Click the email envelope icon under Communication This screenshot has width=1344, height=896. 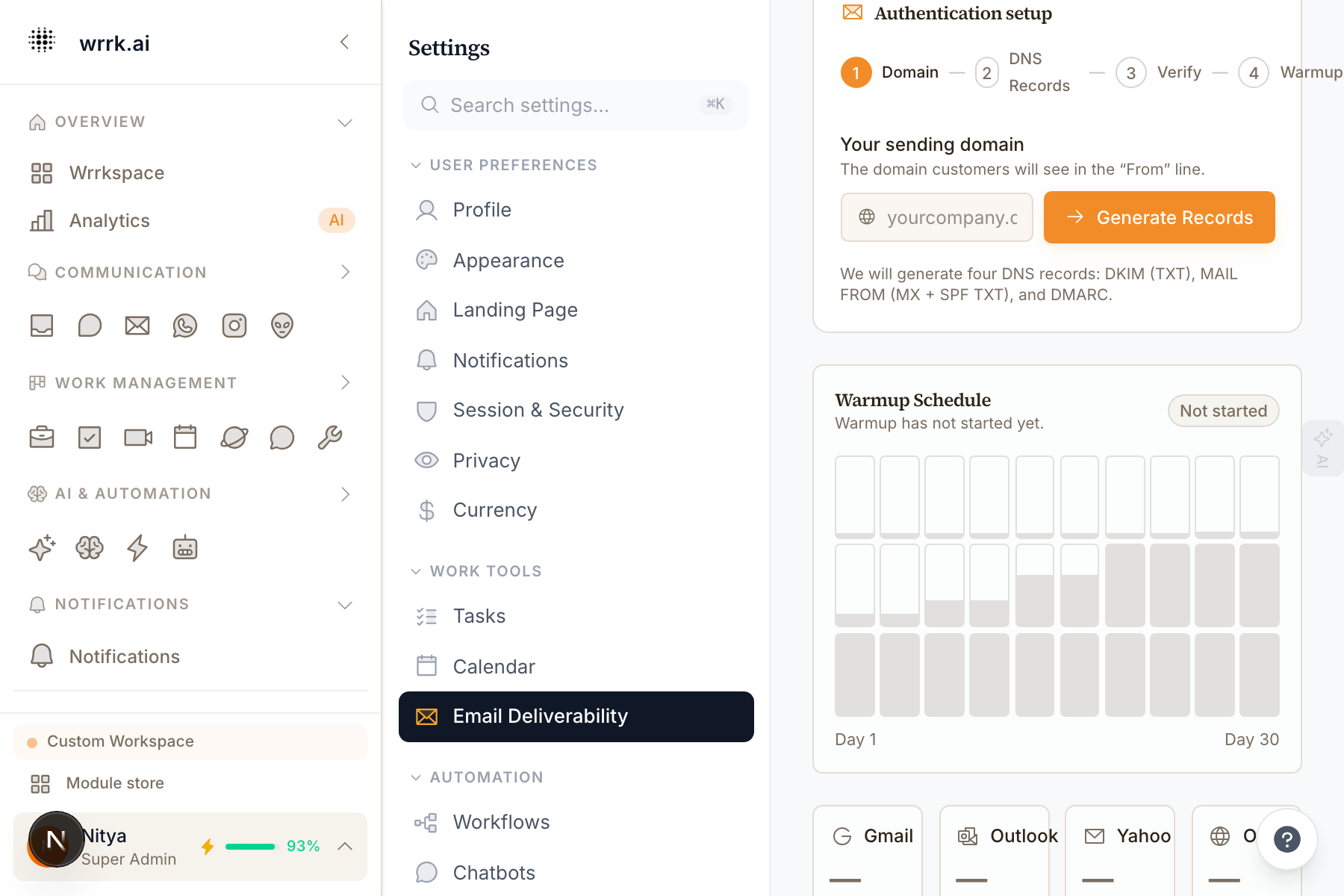point(137,326)
